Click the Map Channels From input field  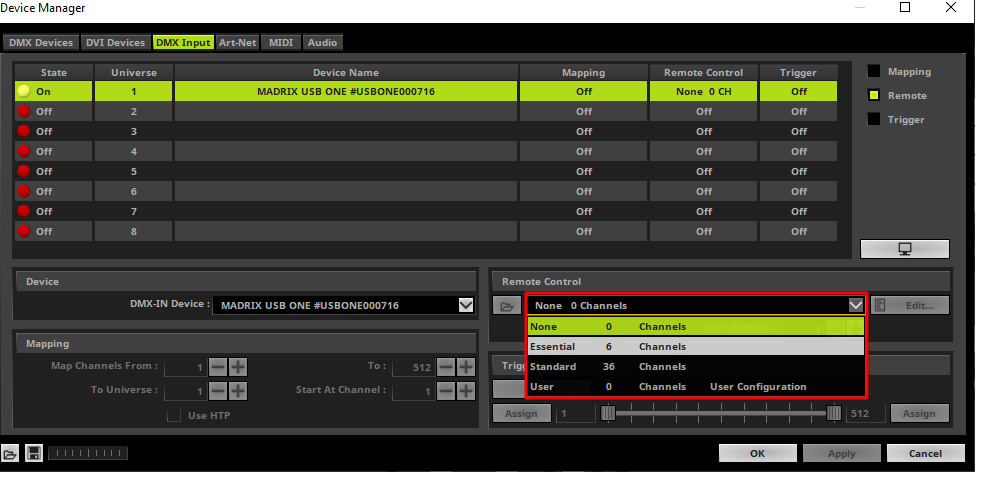point(186,367)
